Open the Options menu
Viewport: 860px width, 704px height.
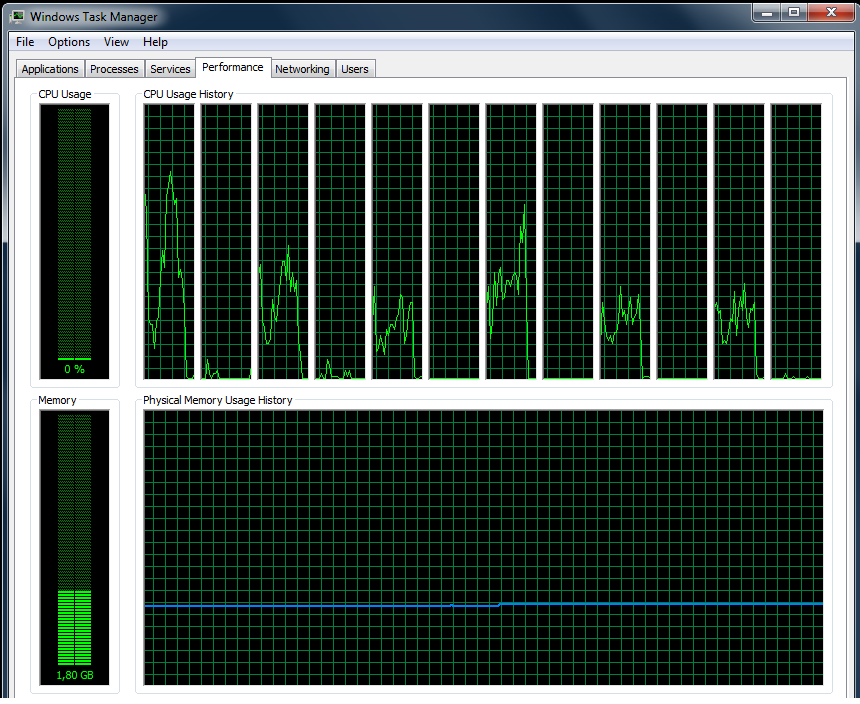[x=69, y=42]
